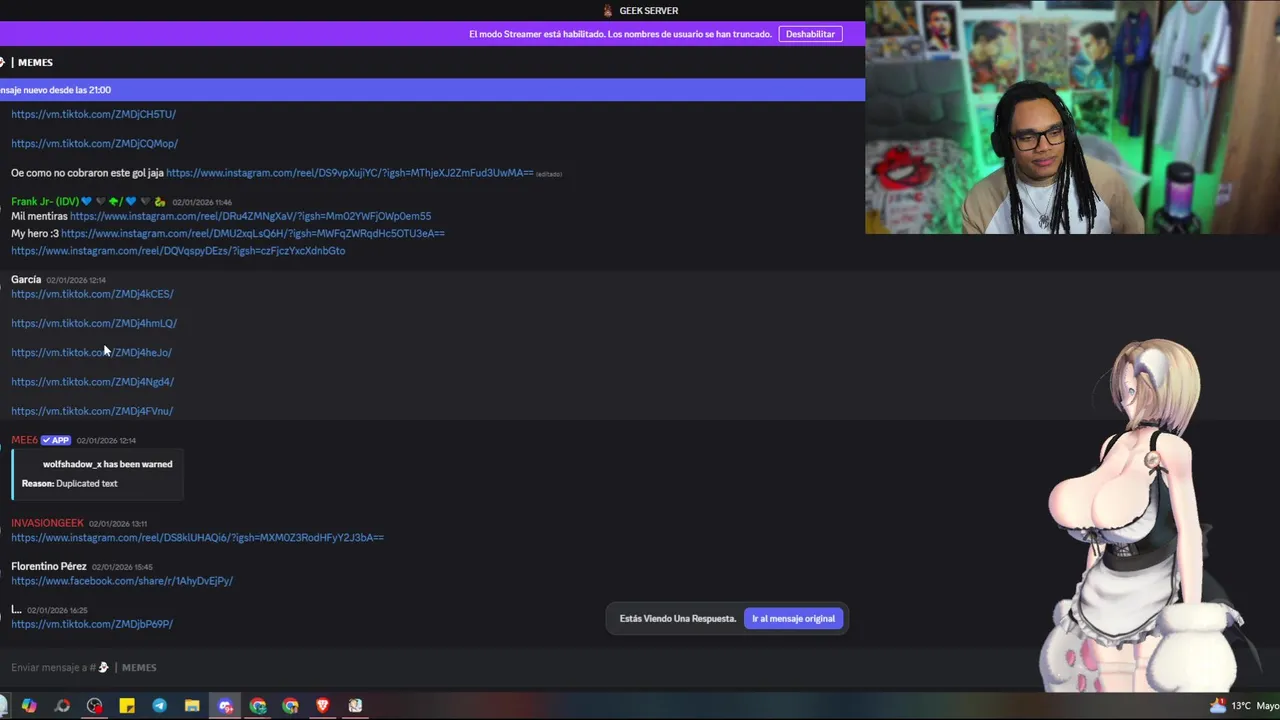This screenshot has width=1280, height=720.
Task: Click the MEMES channel header title
Action: 35,62
